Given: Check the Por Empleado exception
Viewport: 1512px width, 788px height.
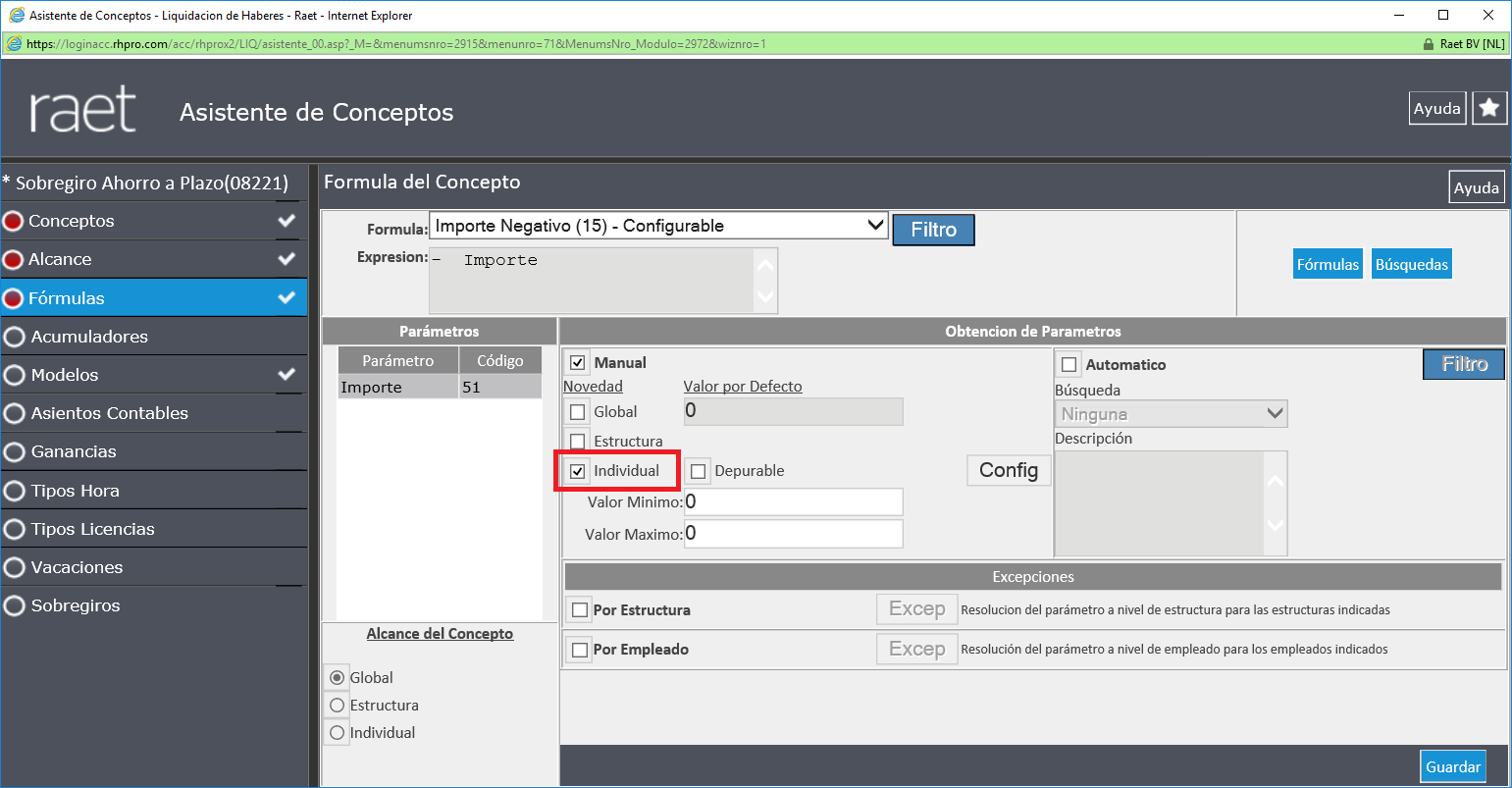Looking at the screenshot, I should click(580, 650).
